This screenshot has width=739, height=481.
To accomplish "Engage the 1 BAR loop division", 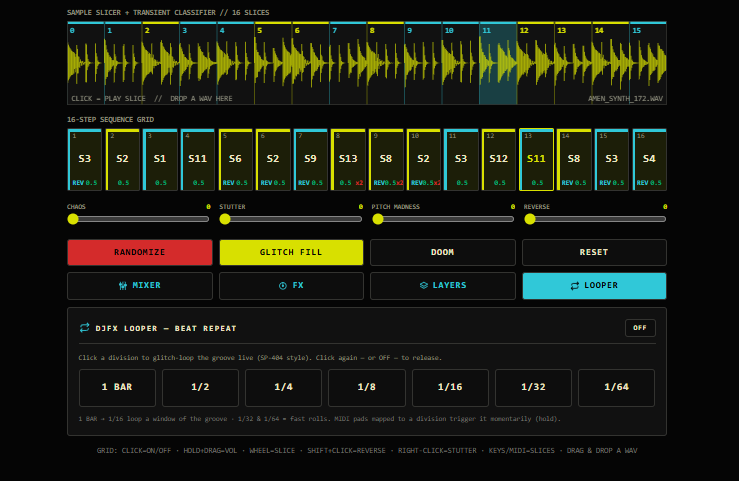I will [x=117, y=387].
